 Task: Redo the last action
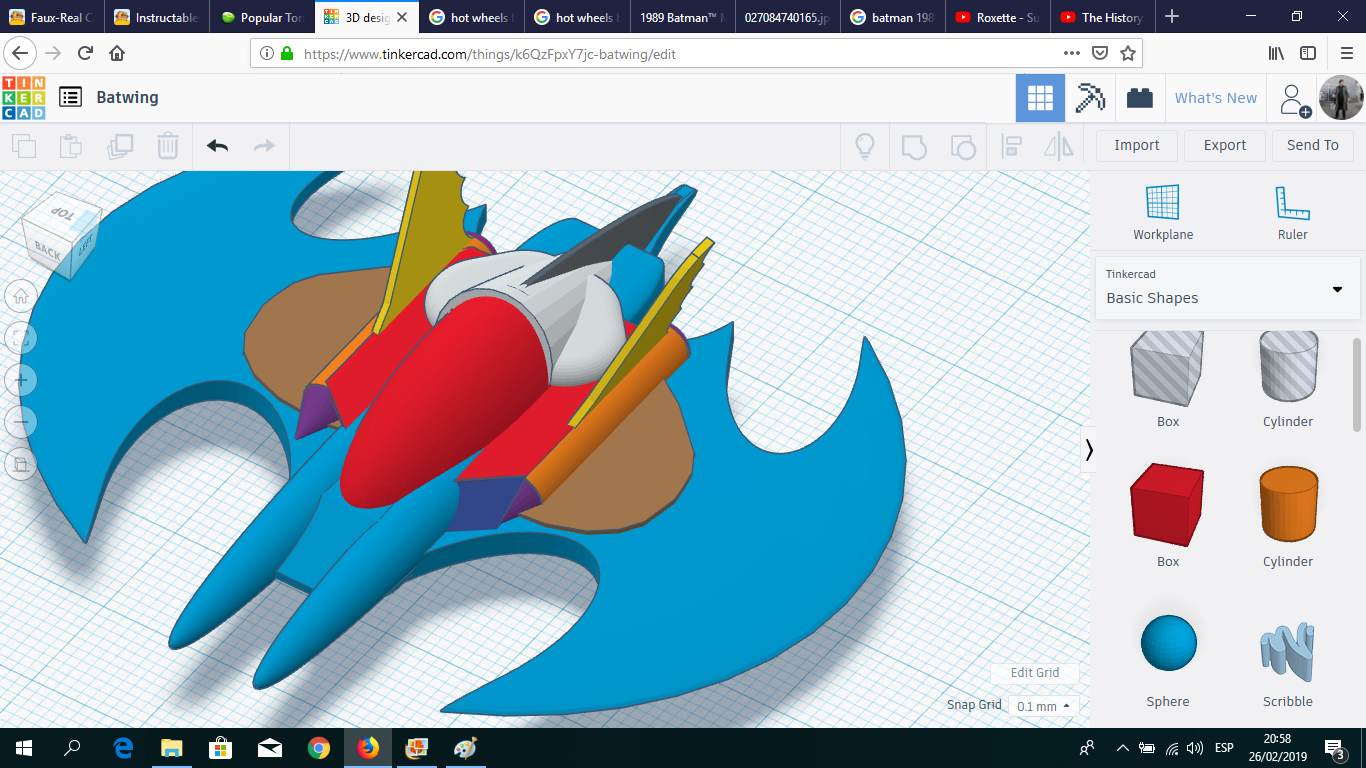pos(264,146)
